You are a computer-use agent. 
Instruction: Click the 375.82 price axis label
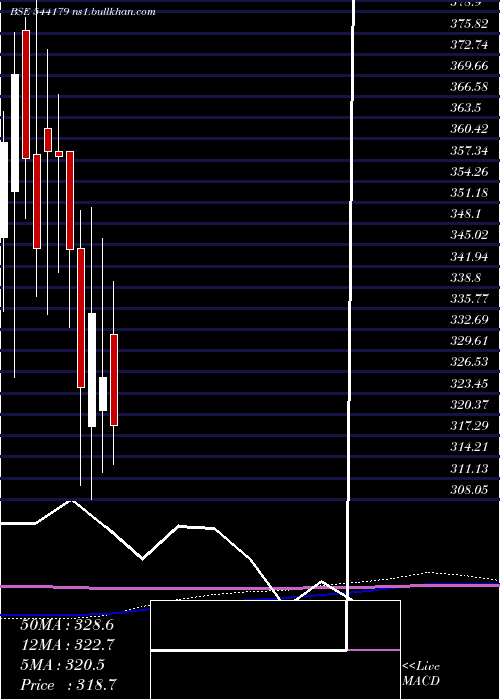click(469, 24)
